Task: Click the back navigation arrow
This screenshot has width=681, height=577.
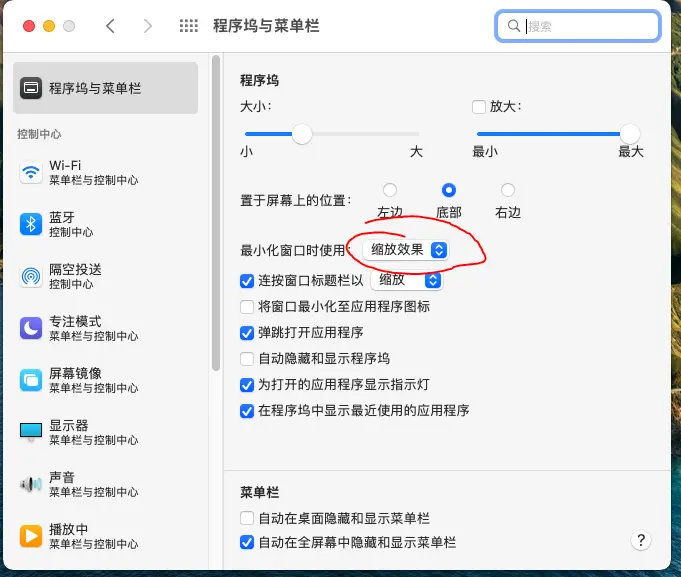Action: point(110,26)
